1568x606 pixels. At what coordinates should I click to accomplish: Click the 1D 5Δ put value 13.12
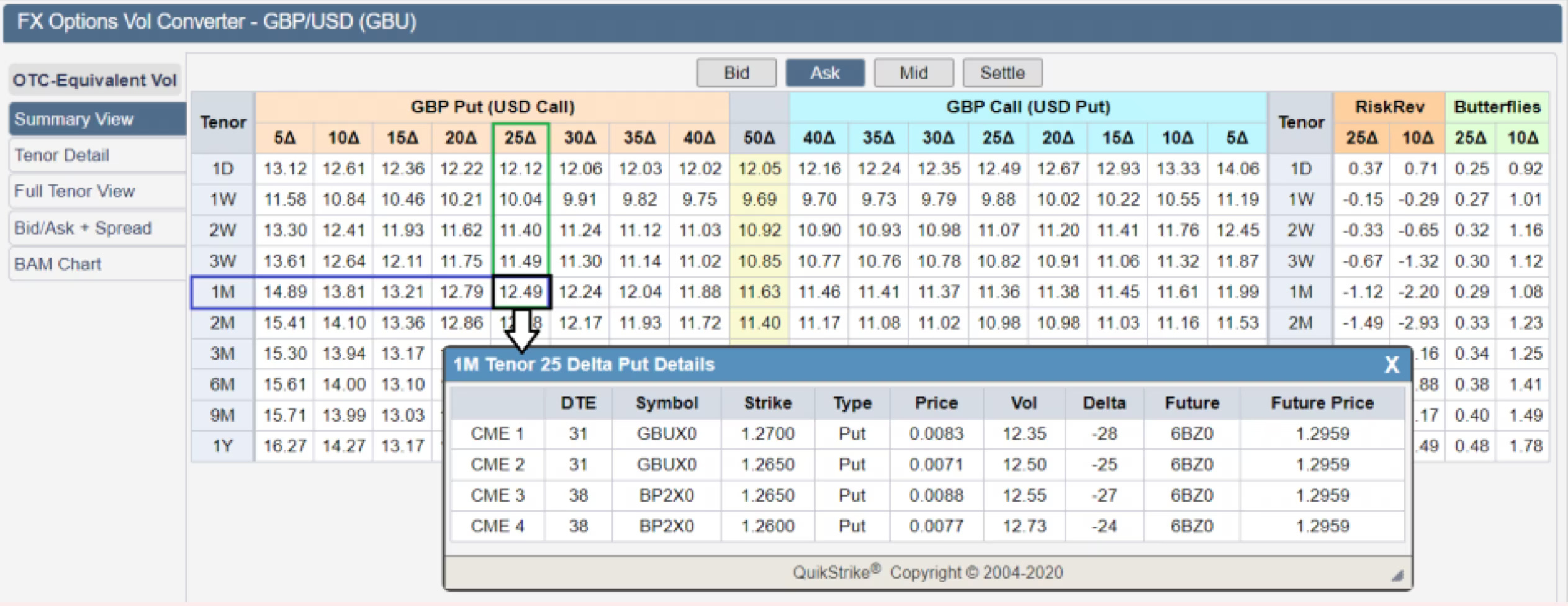coord(285,169)
